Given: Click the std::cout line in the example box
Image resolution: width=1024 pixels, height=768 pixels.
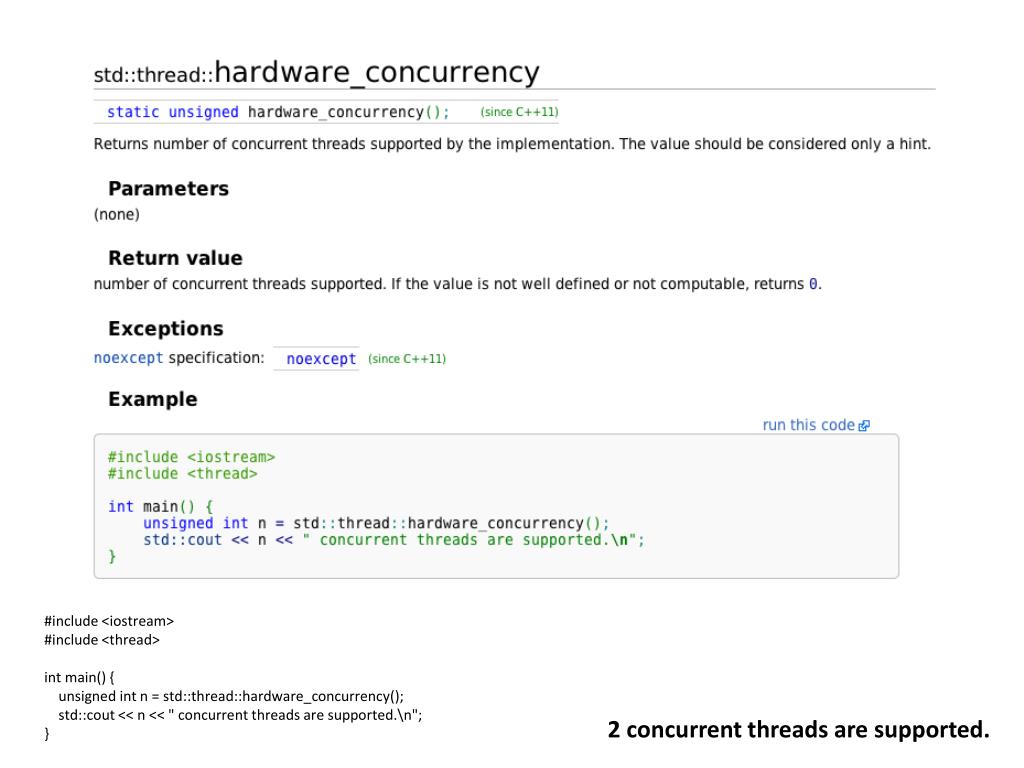Looking at the screenshot, I should (394, 540).
